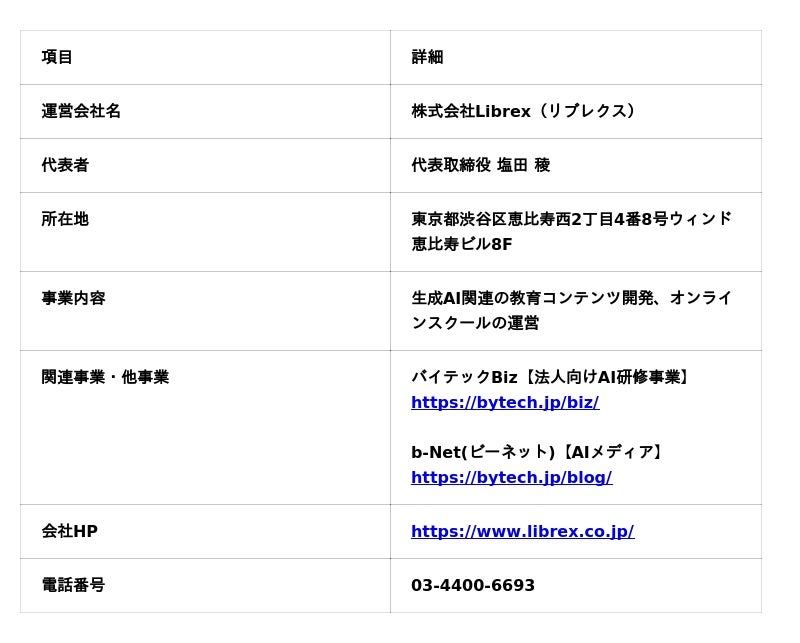Select the 関連事業・他事業 row label
Viewport: 800px width, 643px height.
coord(105,377)
